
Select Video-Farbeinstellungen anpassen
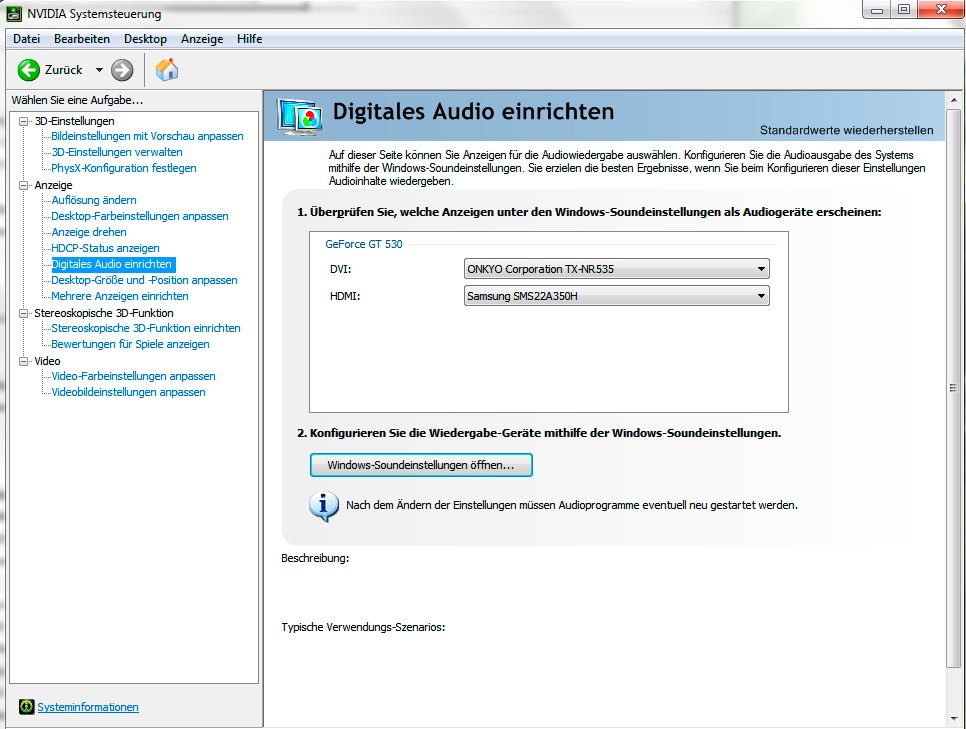point(134,377)
